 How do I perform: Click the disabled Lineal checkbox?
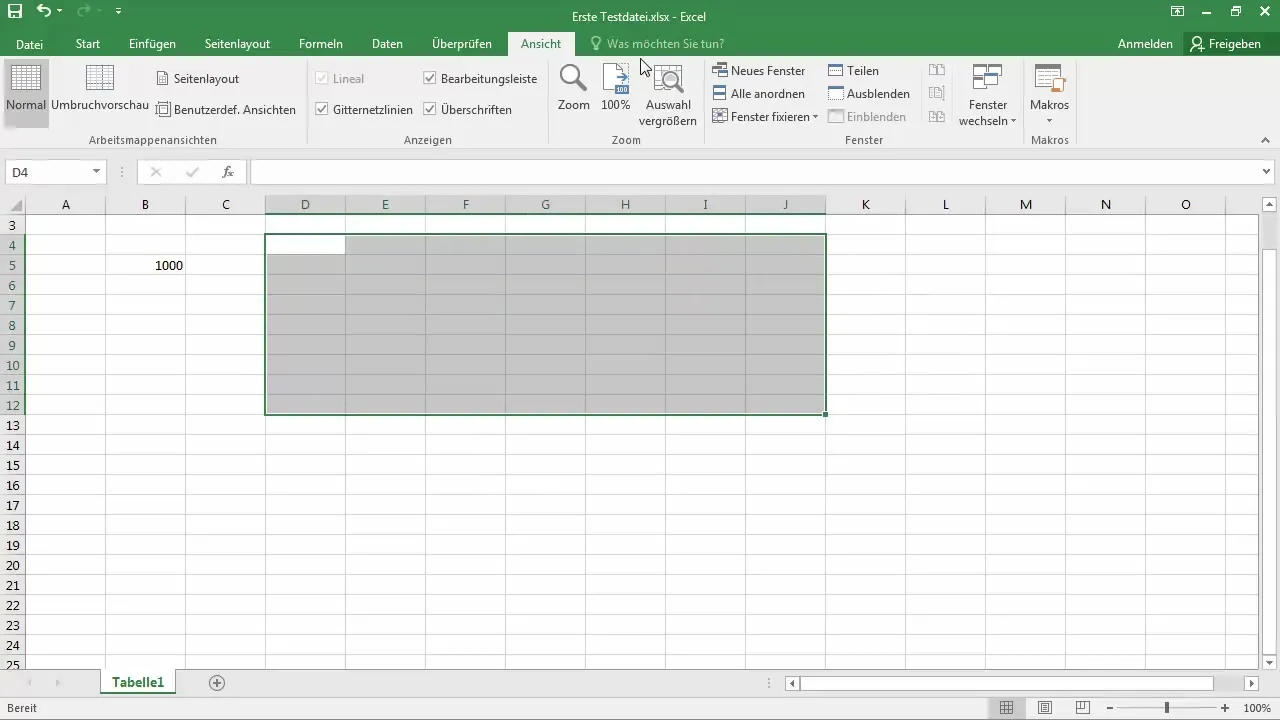(322, 78)
